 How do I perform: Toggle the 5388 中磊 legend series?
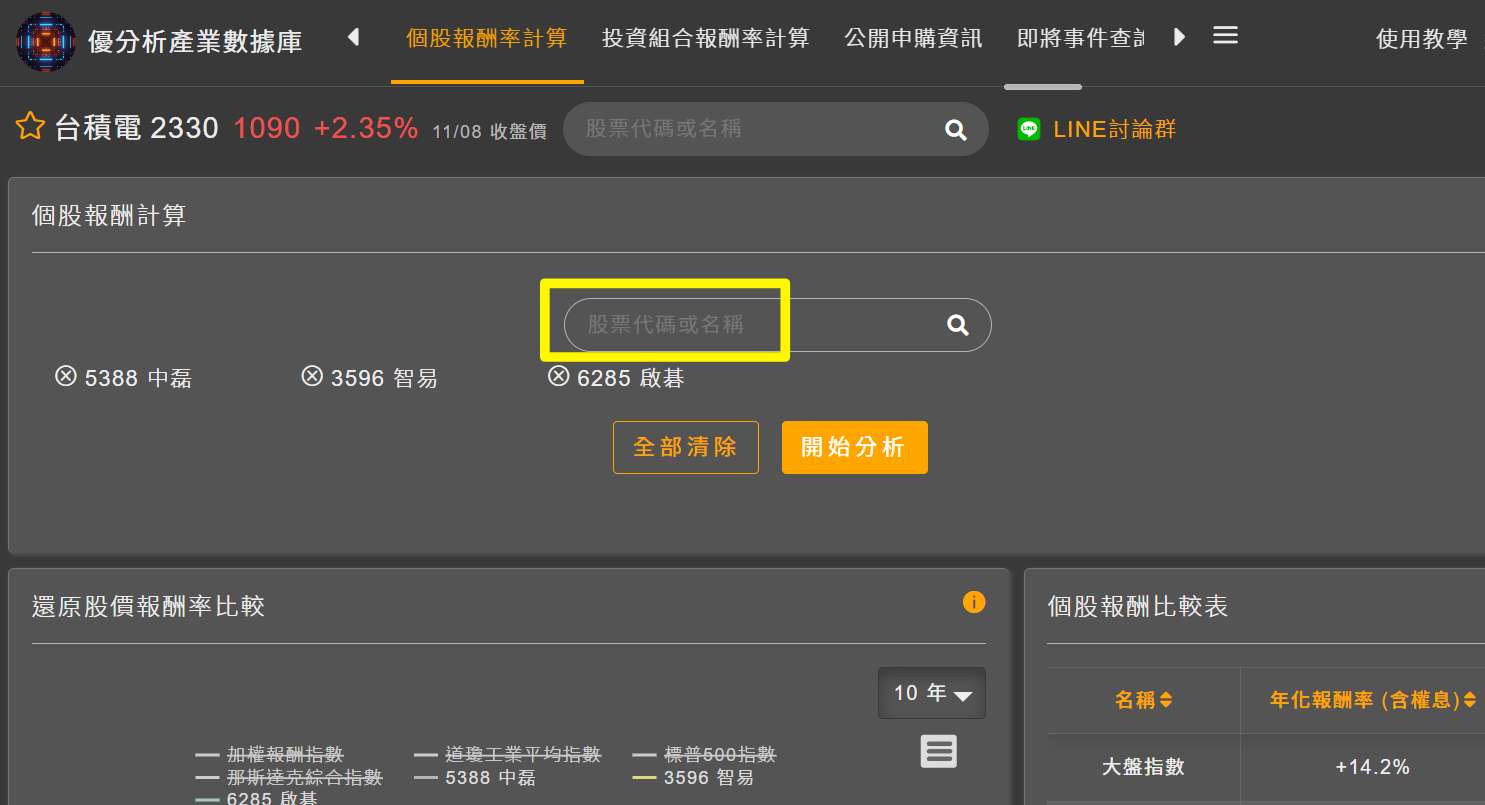click(475, 777)
